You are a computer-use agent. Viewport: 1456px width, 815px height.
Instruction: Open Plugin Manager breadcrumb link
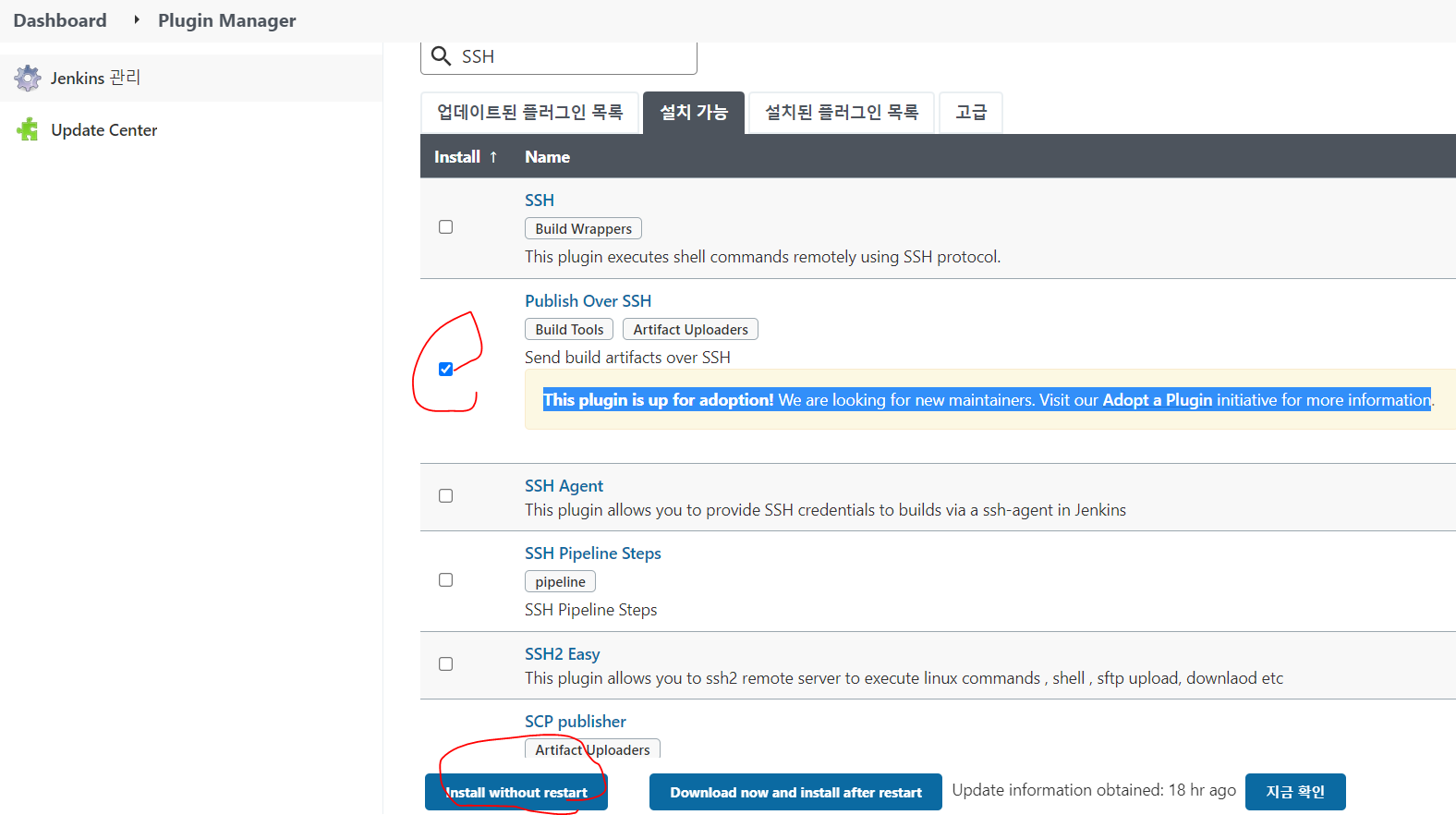[227, 20]
